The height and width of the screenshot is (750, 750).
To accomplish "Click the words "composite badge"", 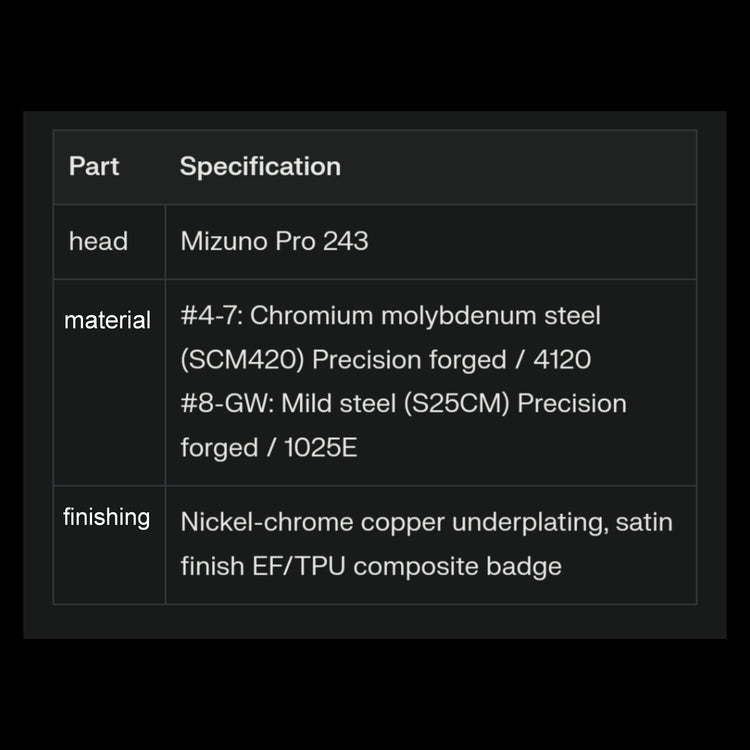I will pos(457,567).
